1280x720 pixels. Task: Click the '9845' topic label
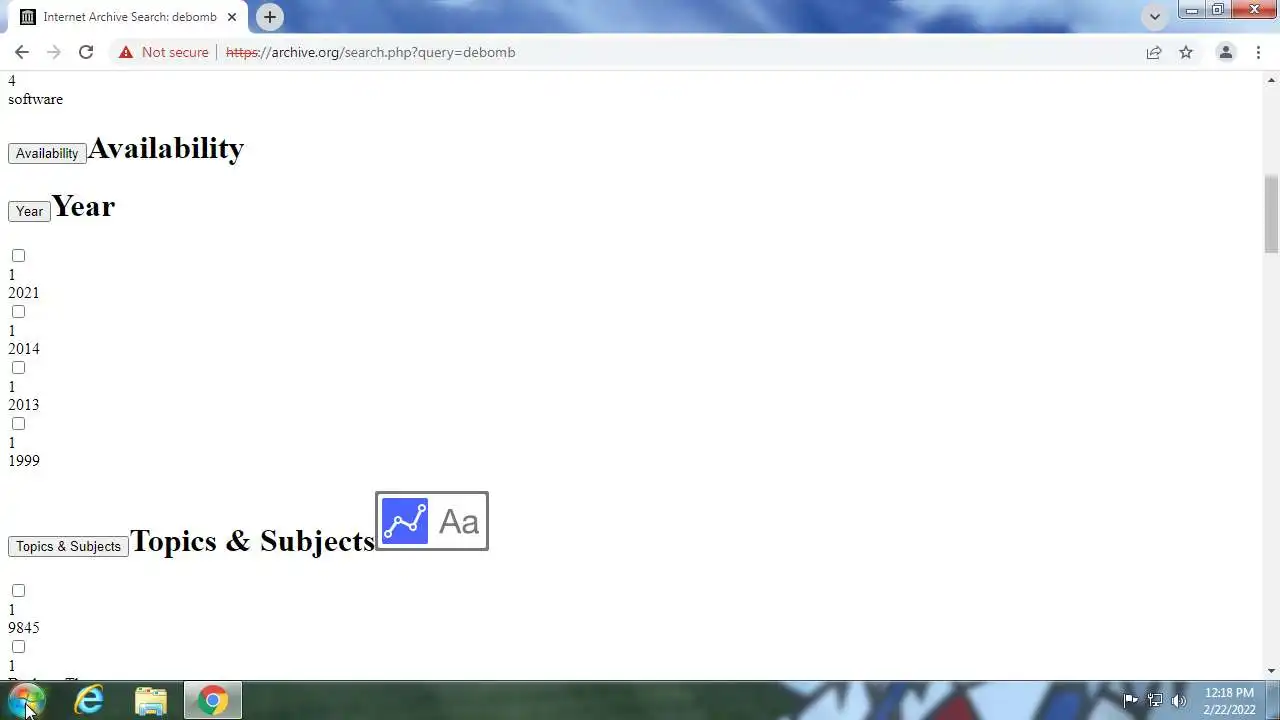[24, 628]
